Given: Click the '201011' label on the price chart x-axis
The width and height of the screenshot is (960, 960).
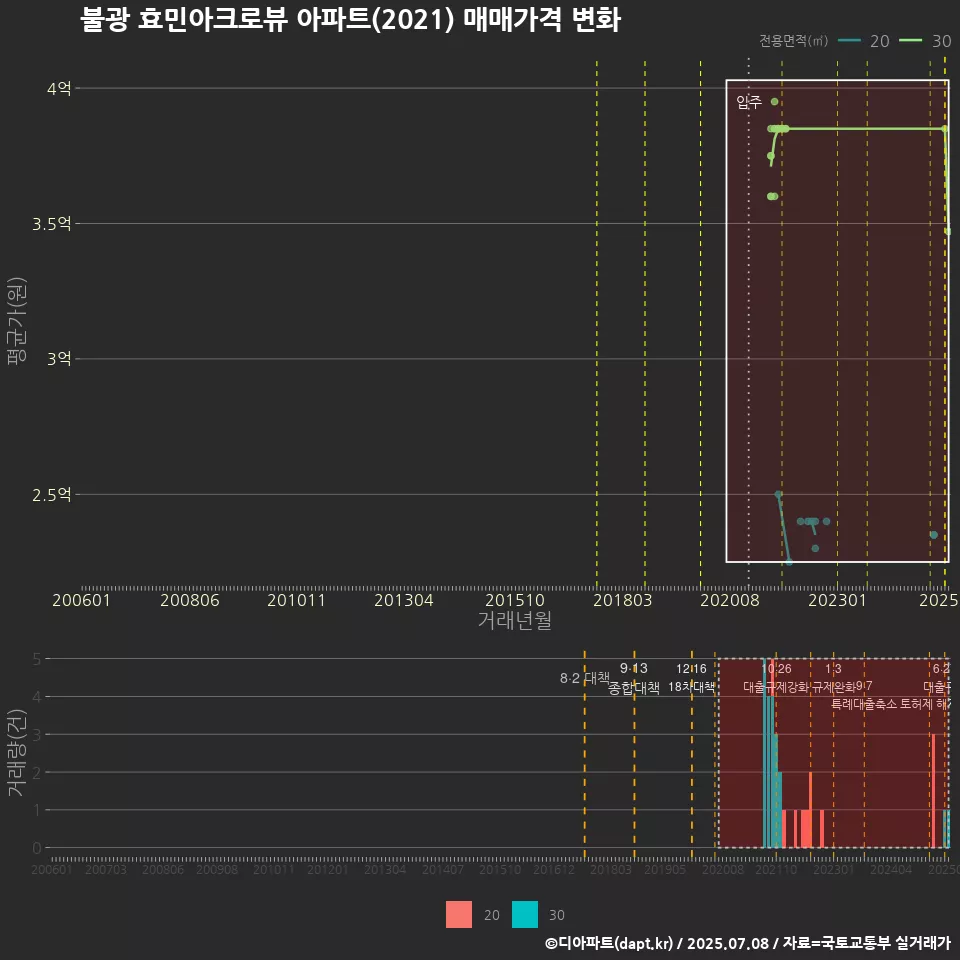Looking at the screenshot, I should pyautogui.click(x=296, y=600).
